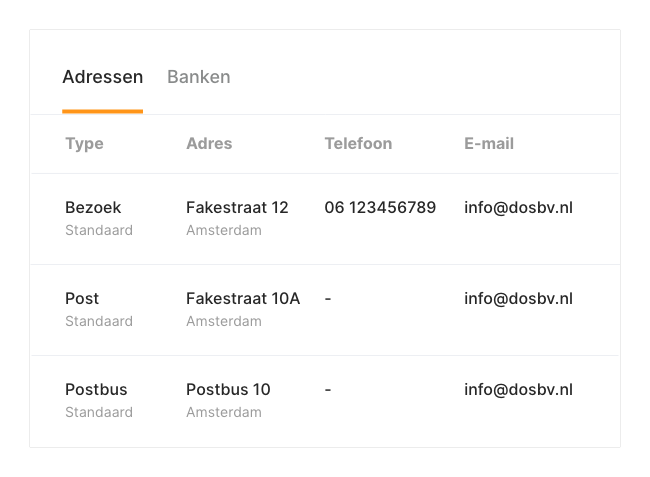Click the Adres column header
Viewport: 650px width, 477px height.
pos(209,144)
